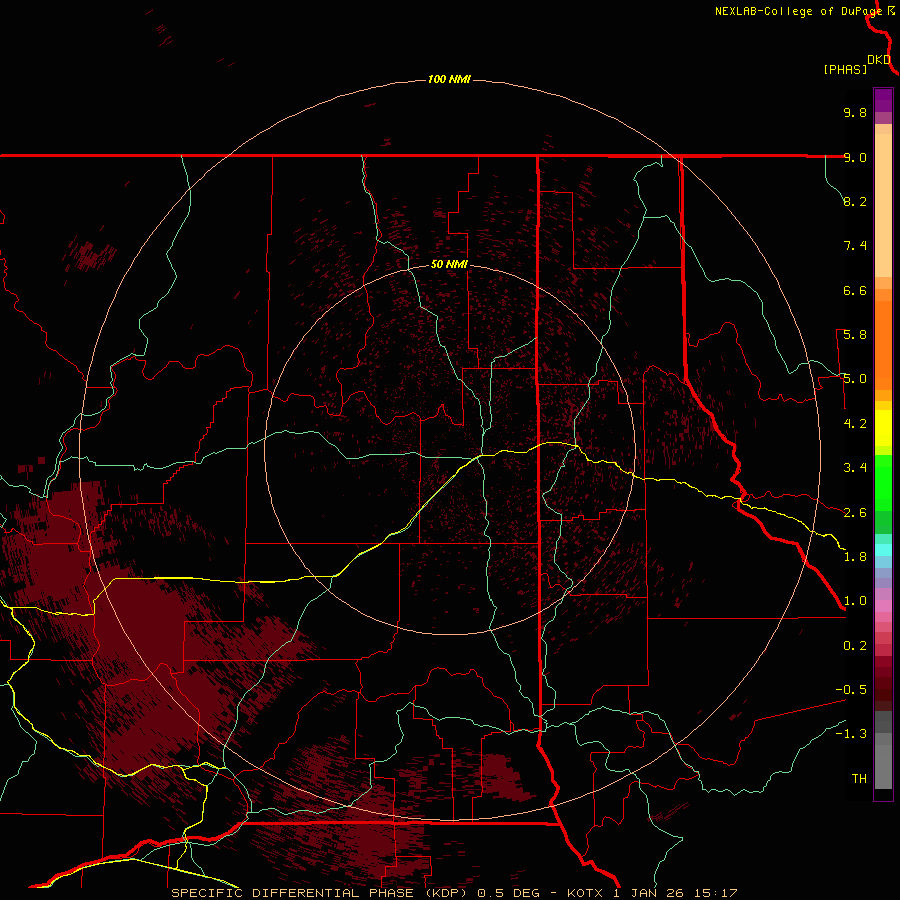Click the 3.4 value on the color scale
The width and height of the screenshot is (900, 900).
coord(855,468)
